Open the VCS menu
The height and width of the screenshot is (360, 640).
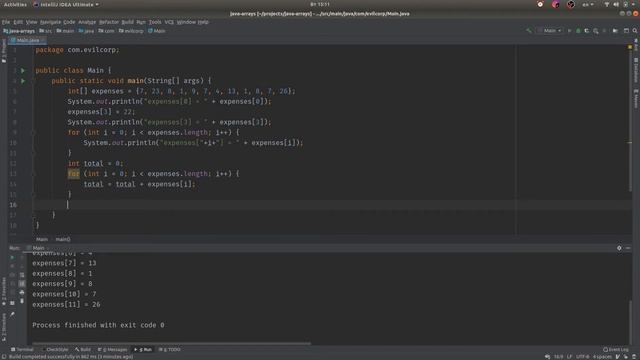[x=169, y=22]
